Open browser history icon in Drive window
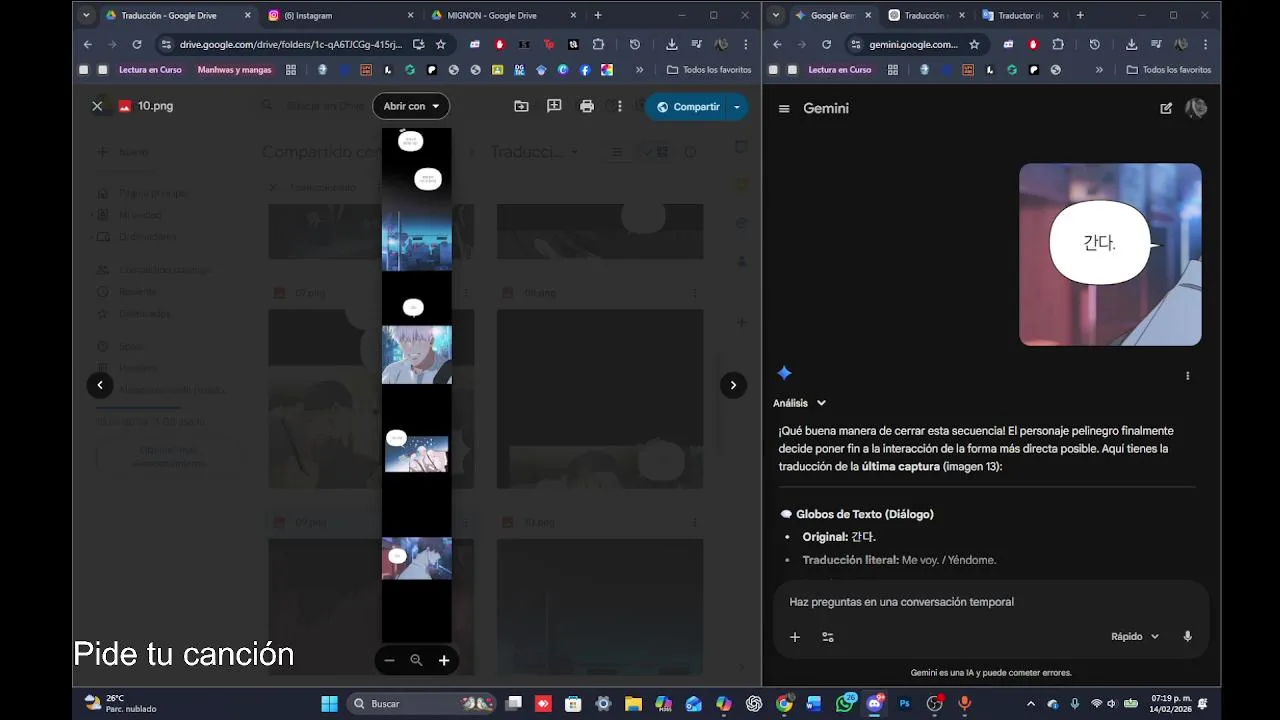This screenshot has width=1280, height=720. point(635,44)
